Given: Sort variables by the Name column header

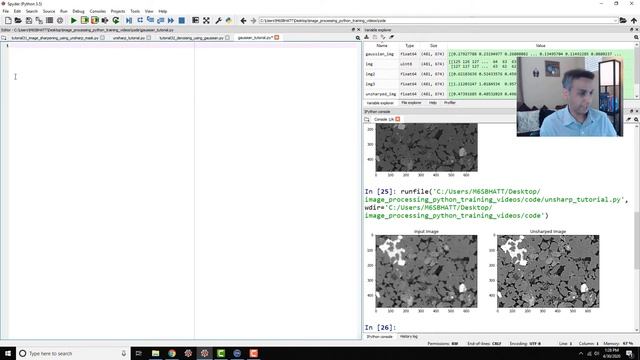Looking at the screenshot, I should [x=382, y=46].
